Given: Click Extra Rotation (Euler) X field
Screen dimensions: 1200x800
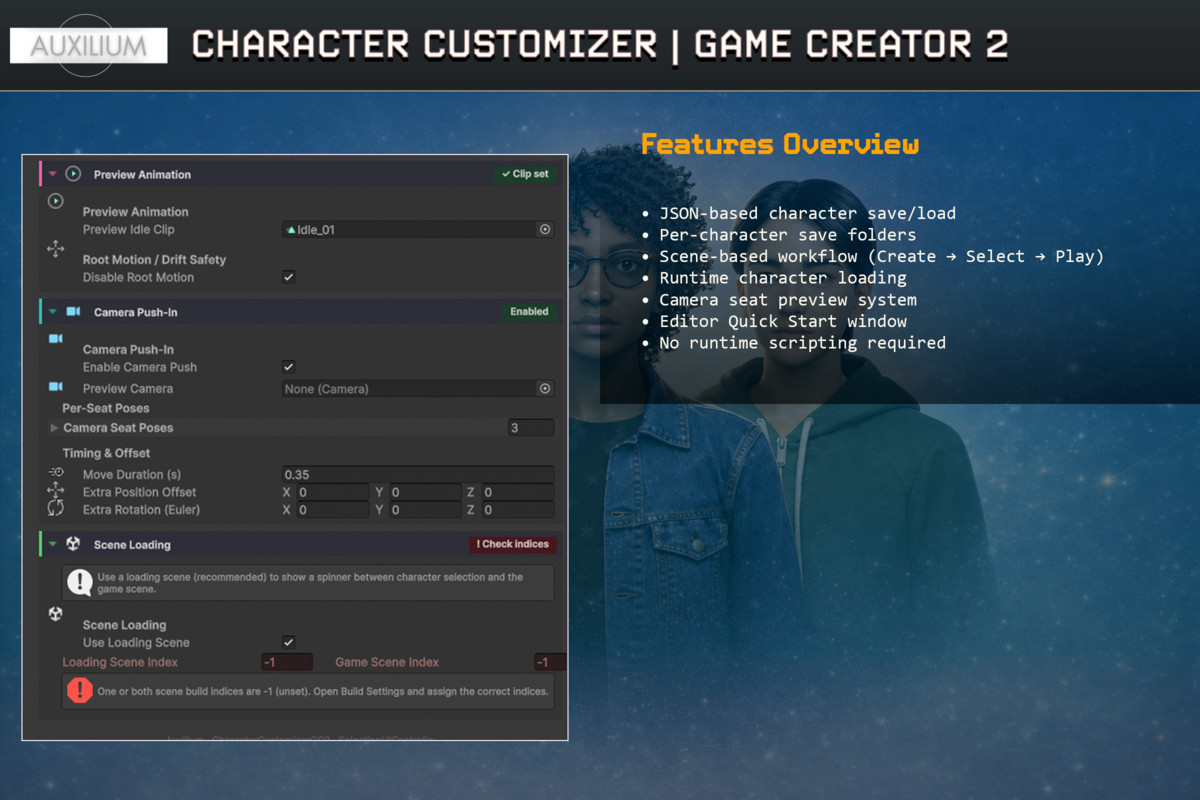Looking at the screenshot, I should [x=333, y=510].
